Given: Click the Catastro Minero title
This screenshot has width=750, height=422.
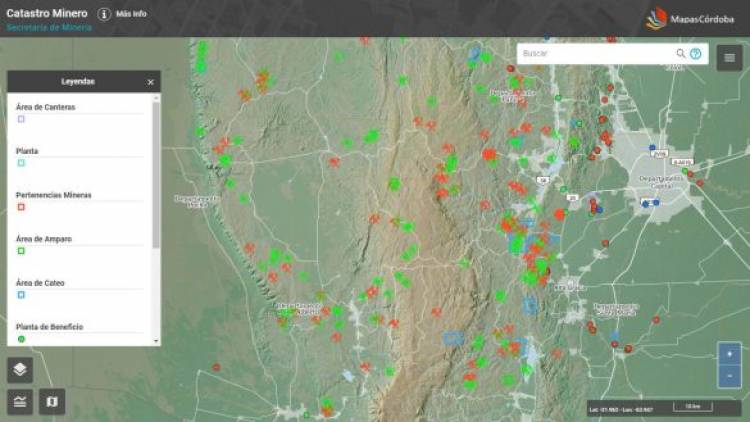Looking at the screenshot, I should coord(47,13).
